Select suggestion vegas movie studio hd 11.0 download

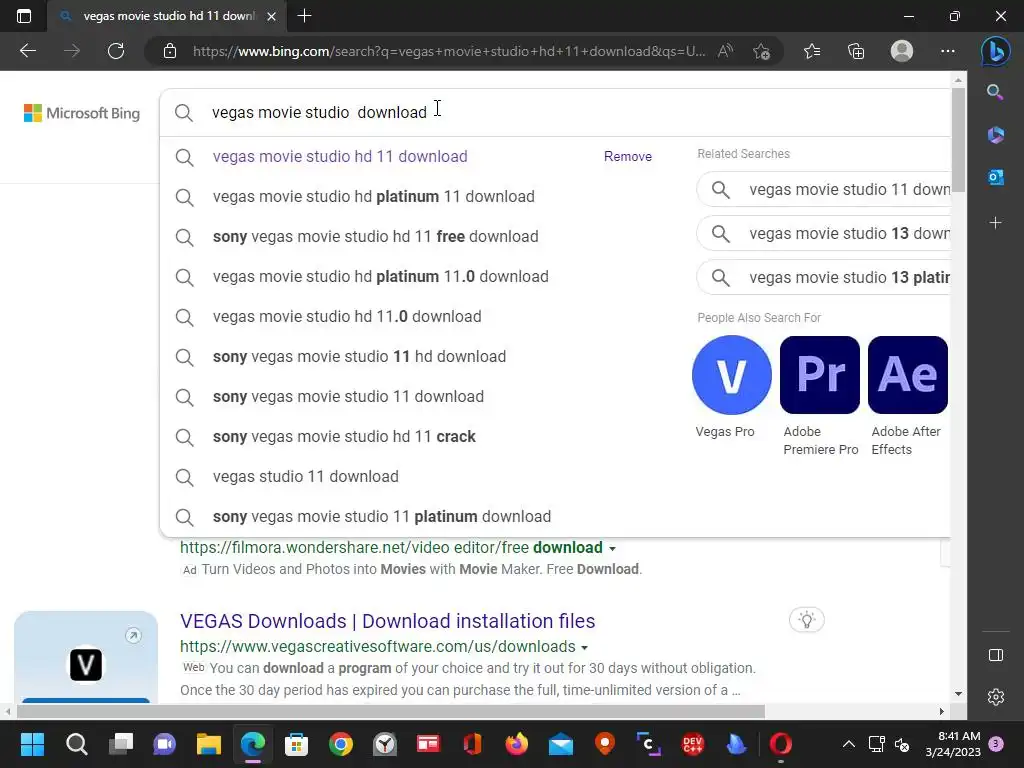[347, 317]
